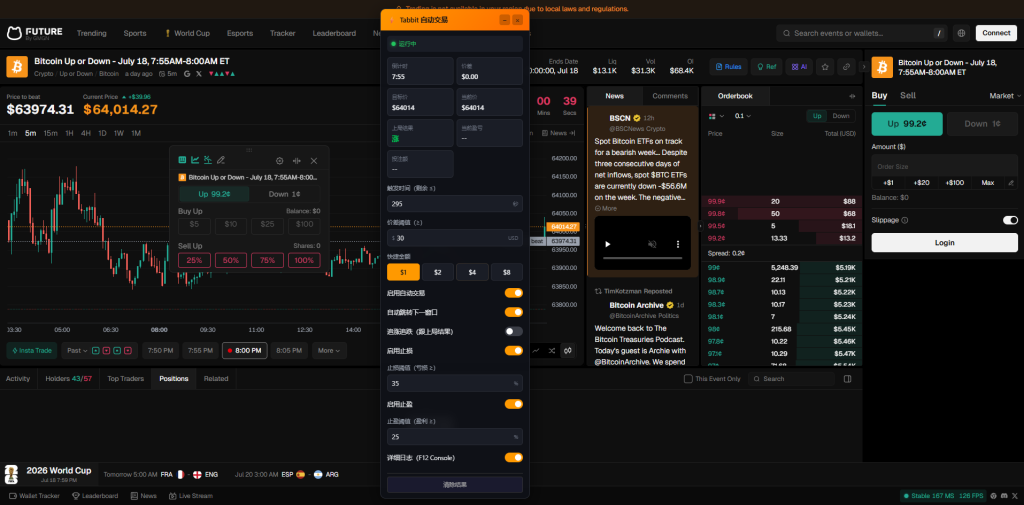
Task: Check the This Event Only checkbox
Action: point(688,379)
